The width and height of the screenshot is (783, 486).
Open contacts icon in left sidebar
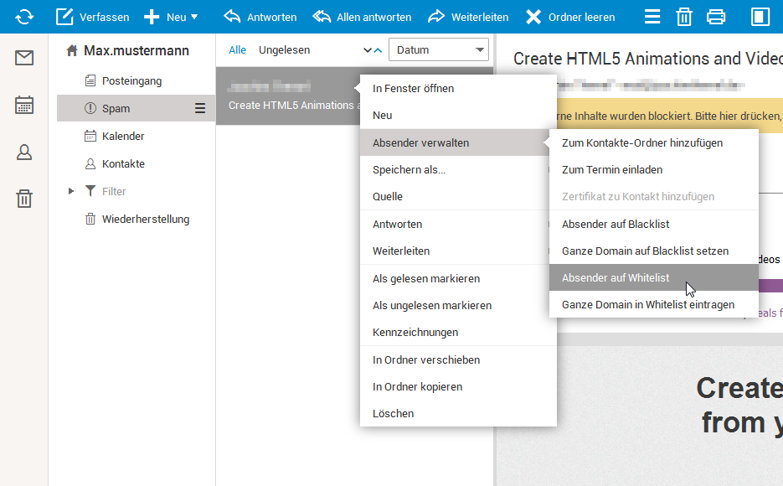[24, 152]
